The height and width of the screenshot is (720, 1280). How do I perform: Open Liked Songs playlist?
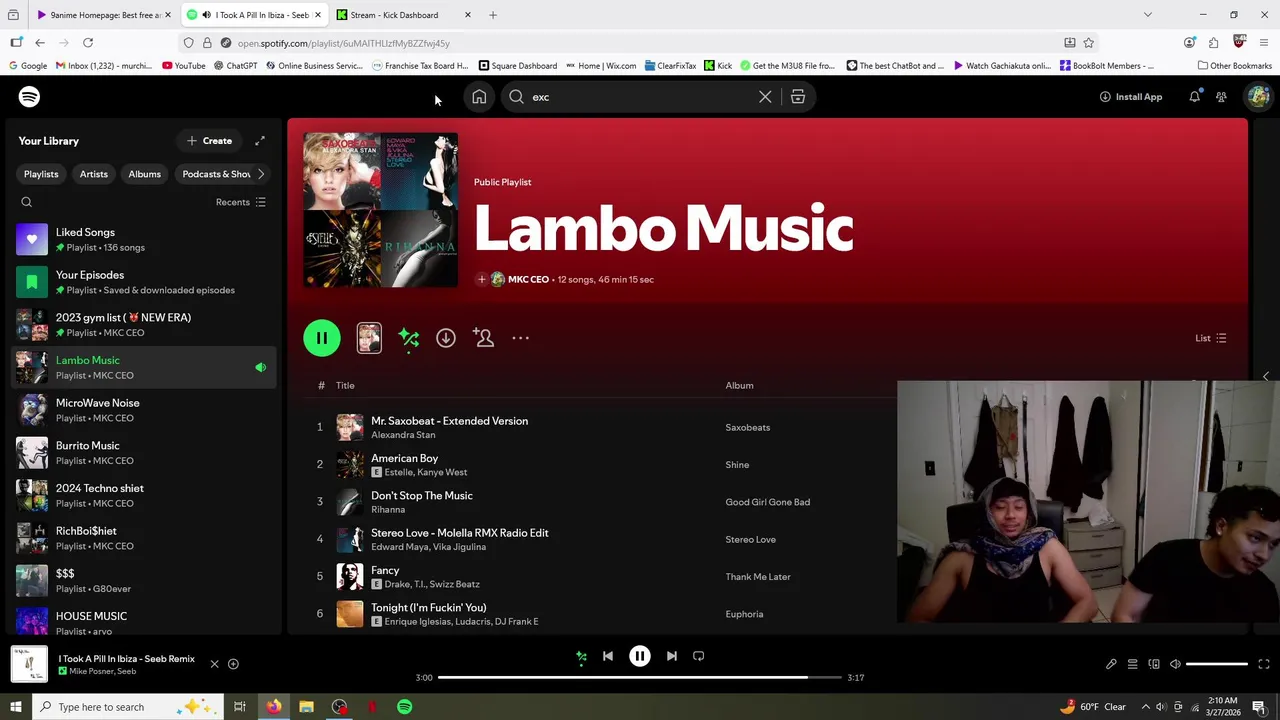click(x=142, y=240)
